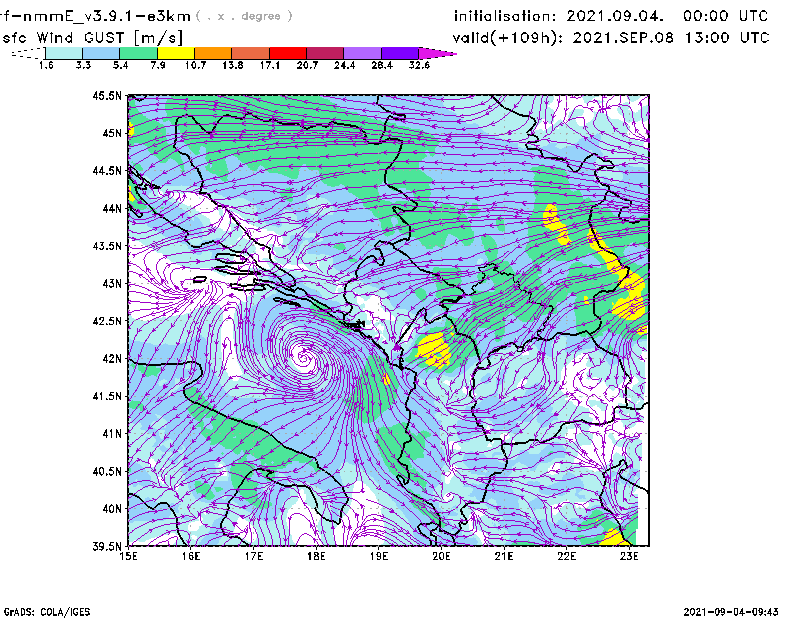The image size is (800, 618).
Task: Click the '44N' latitude label
Action: (x=112, y=208)
